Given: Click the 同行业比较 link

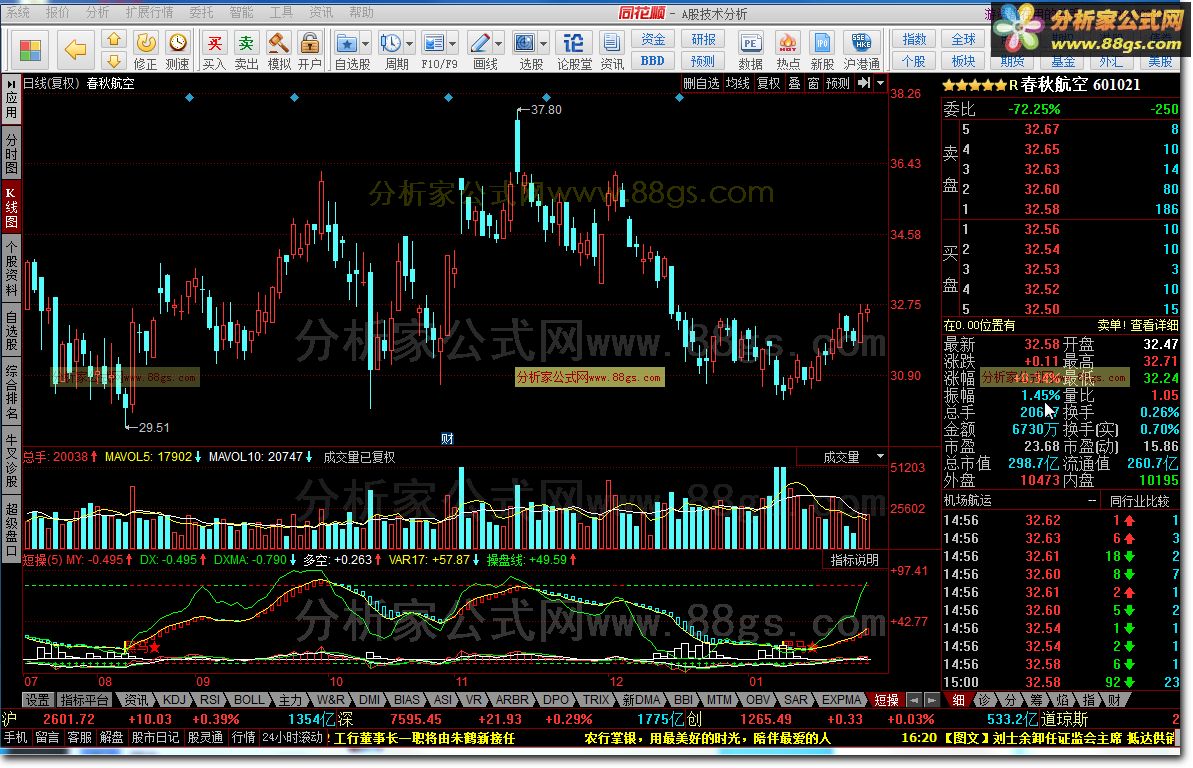Looking at the screenshot, I should (x=1139, y=501).
